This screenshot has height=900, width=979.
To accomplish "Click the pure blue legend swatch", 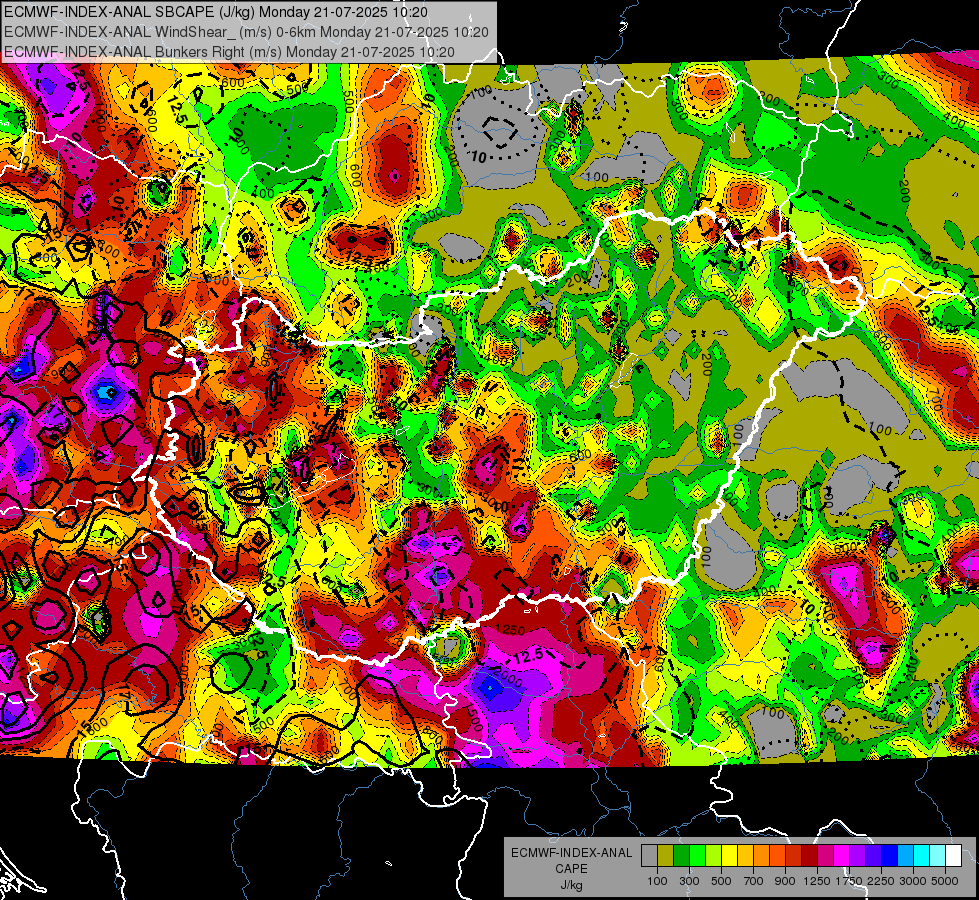I will tap(889, 856).
